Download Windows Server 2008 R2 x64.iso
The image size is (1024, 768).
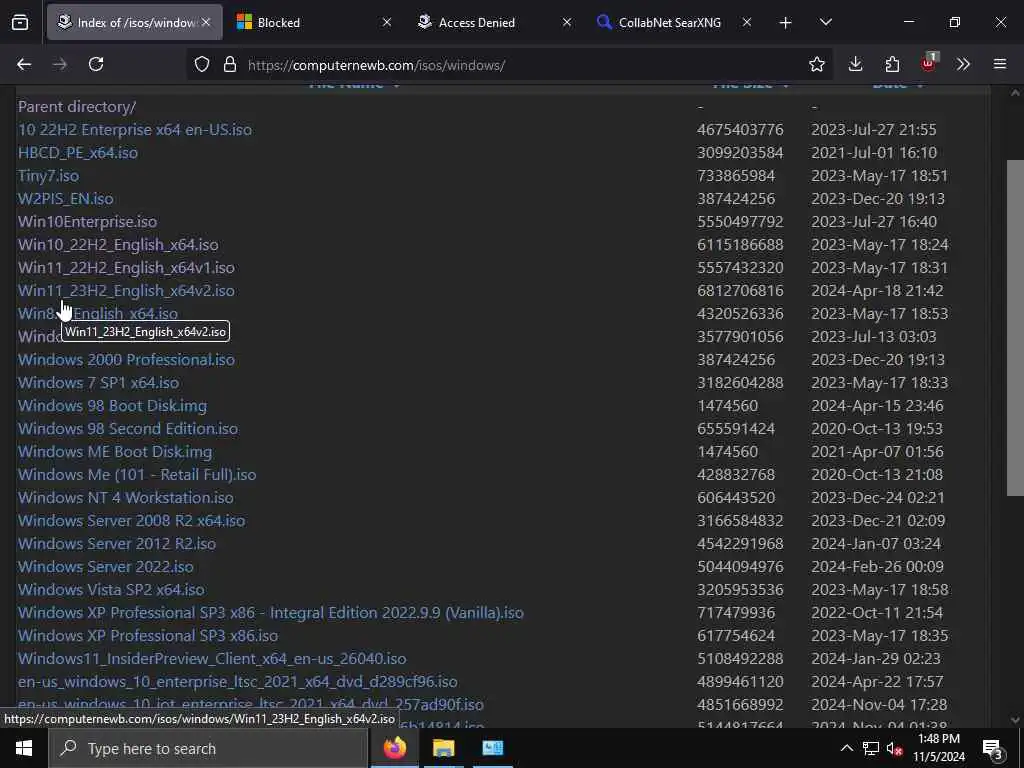pyautogui.click(x=131, y=520)
